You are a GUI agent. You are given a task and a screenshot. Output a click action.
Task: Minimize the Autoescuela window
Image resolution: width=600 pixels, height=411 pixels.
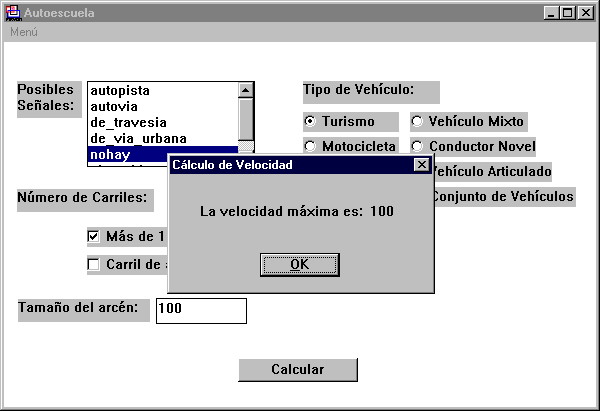[550, 12]
